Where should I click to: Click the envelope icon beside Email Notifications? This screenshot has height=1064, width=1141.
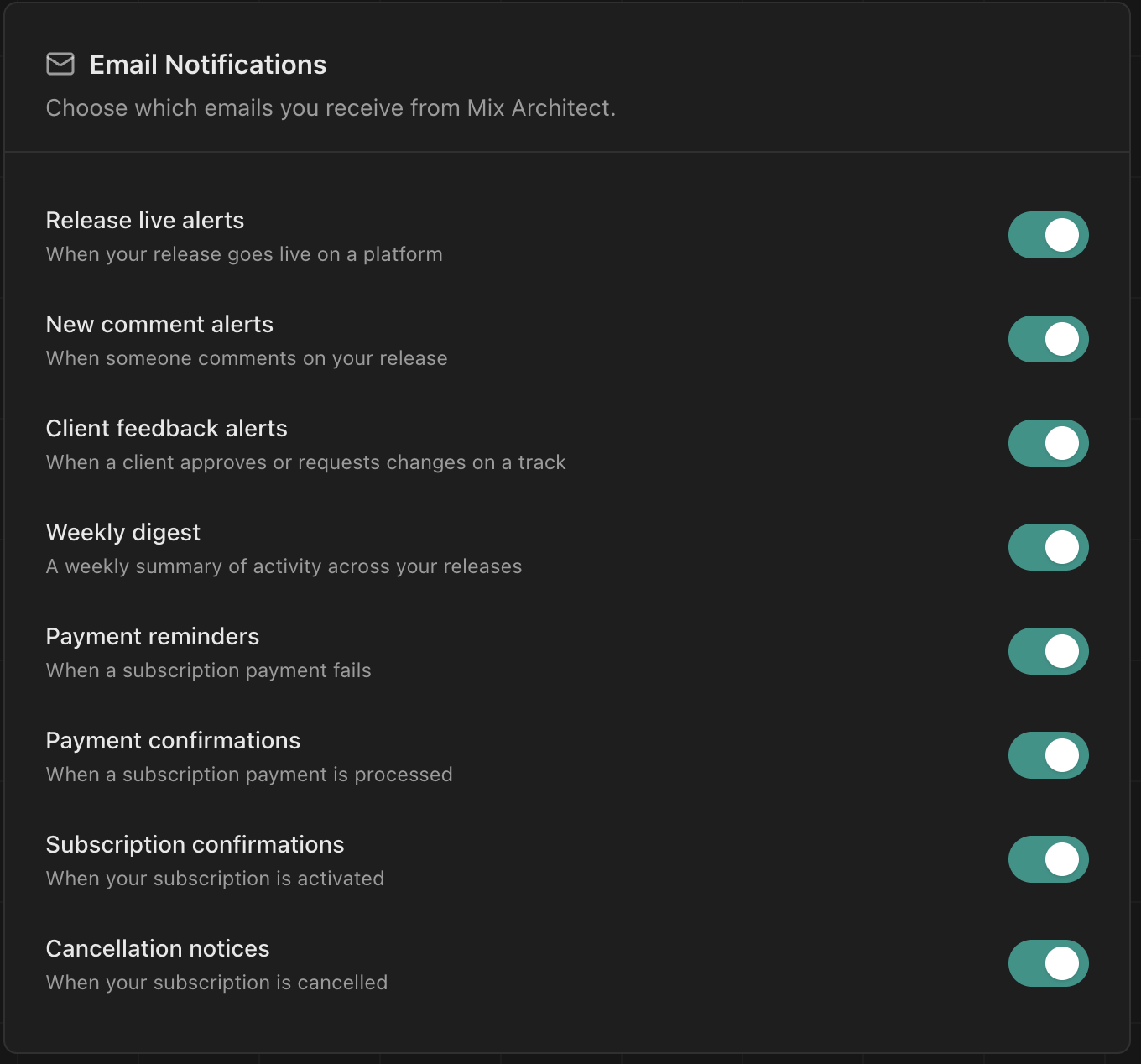60,64
